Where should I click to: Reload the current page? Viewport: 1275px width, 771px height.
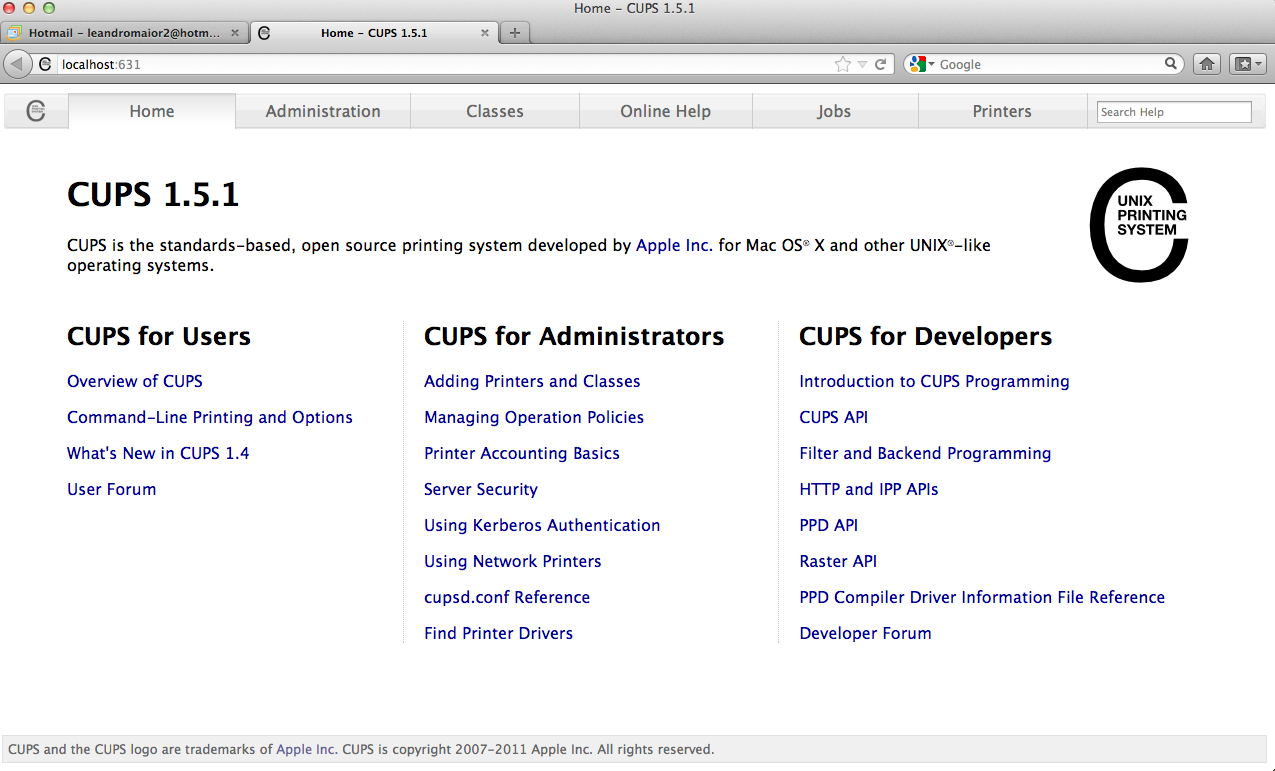pos(880,63)
